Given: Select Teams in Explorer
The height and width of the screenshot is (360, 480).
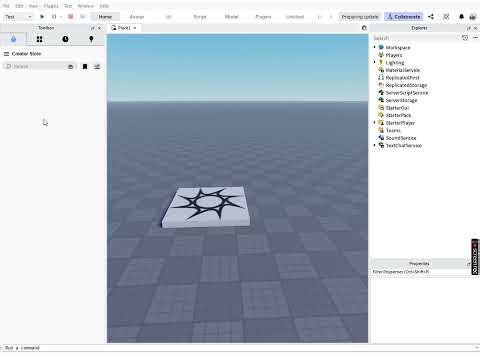Looking at the screenshot, I should click(393, 130).
